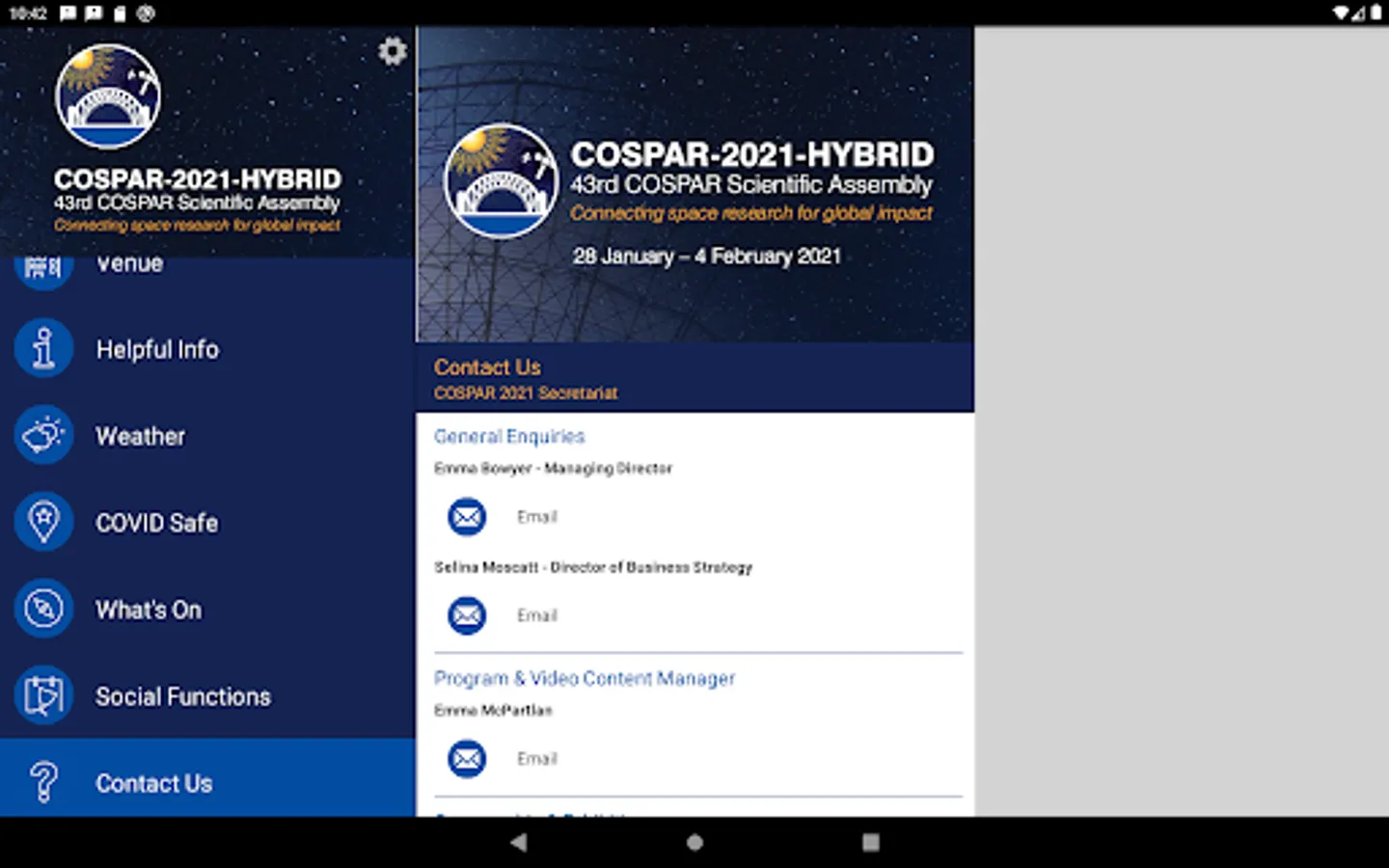1389x868 pixels.
Task: Tap the Helpful Info icon
Action: pos(43,349)
